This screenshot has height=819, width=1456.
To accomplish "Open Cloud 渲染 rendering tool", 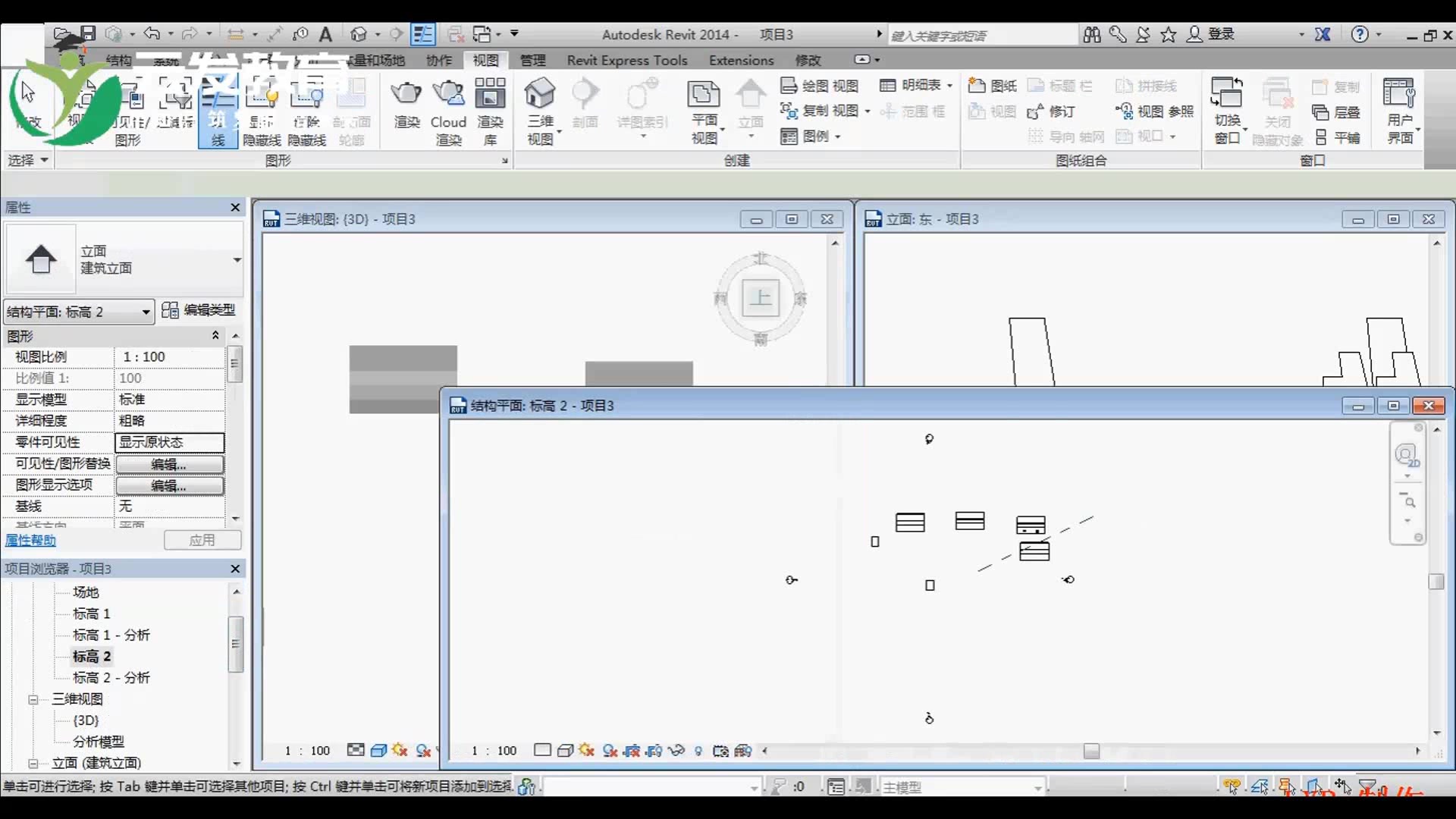I will click(448, 106).
